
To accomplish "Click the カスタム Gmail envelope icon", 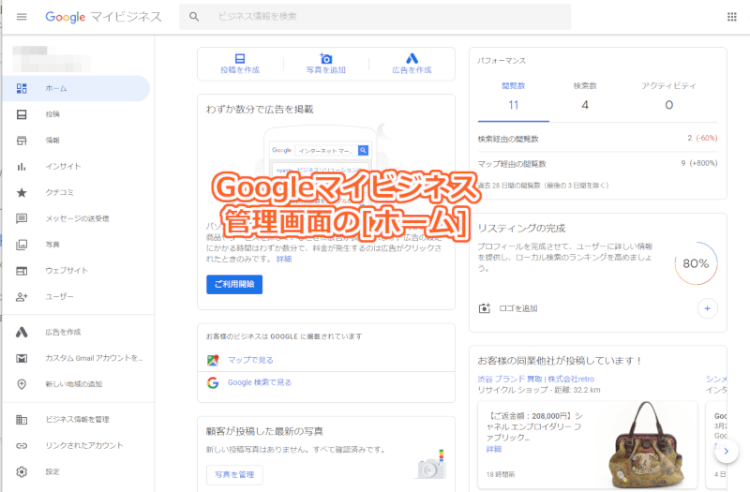I will [x=22, y=358].
